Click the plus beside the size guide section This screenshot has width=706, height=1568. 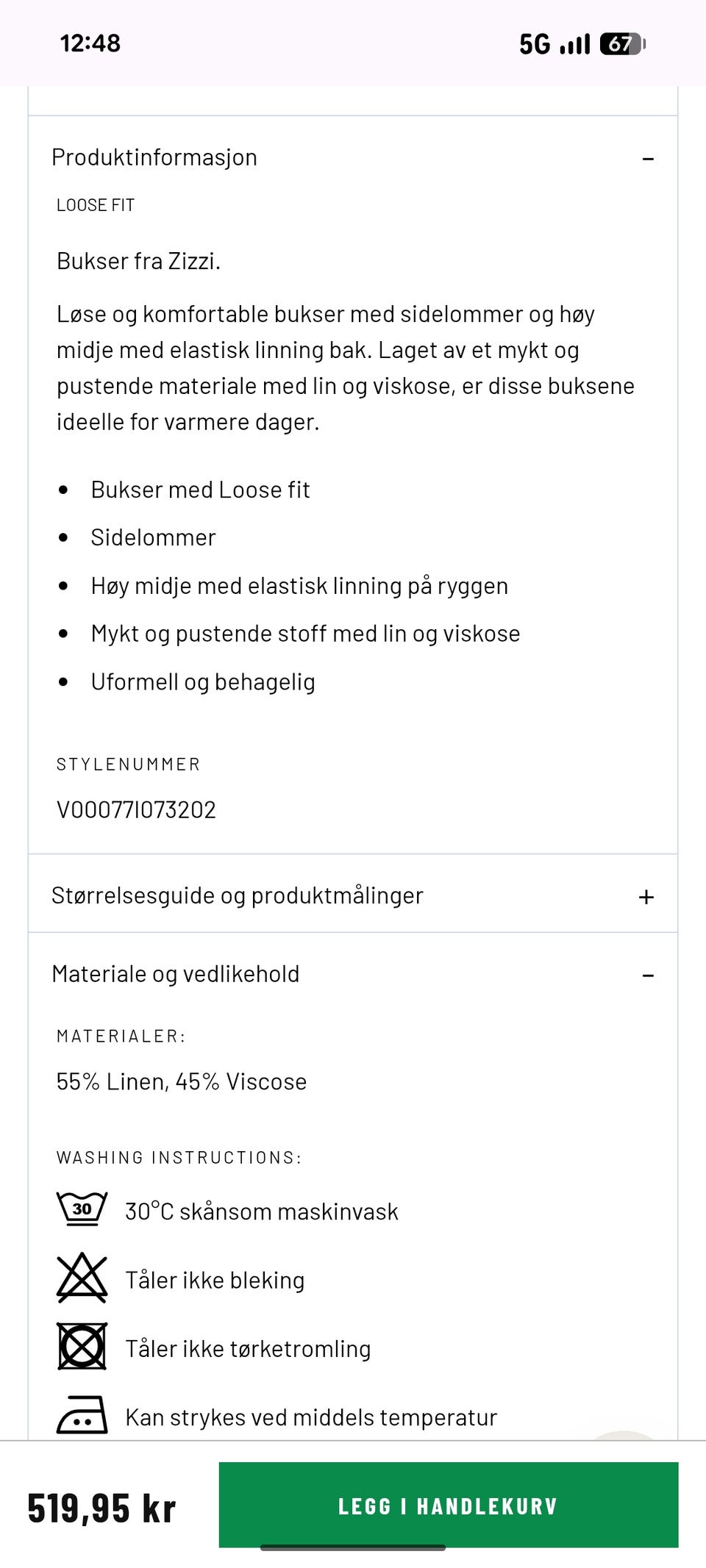646,897
